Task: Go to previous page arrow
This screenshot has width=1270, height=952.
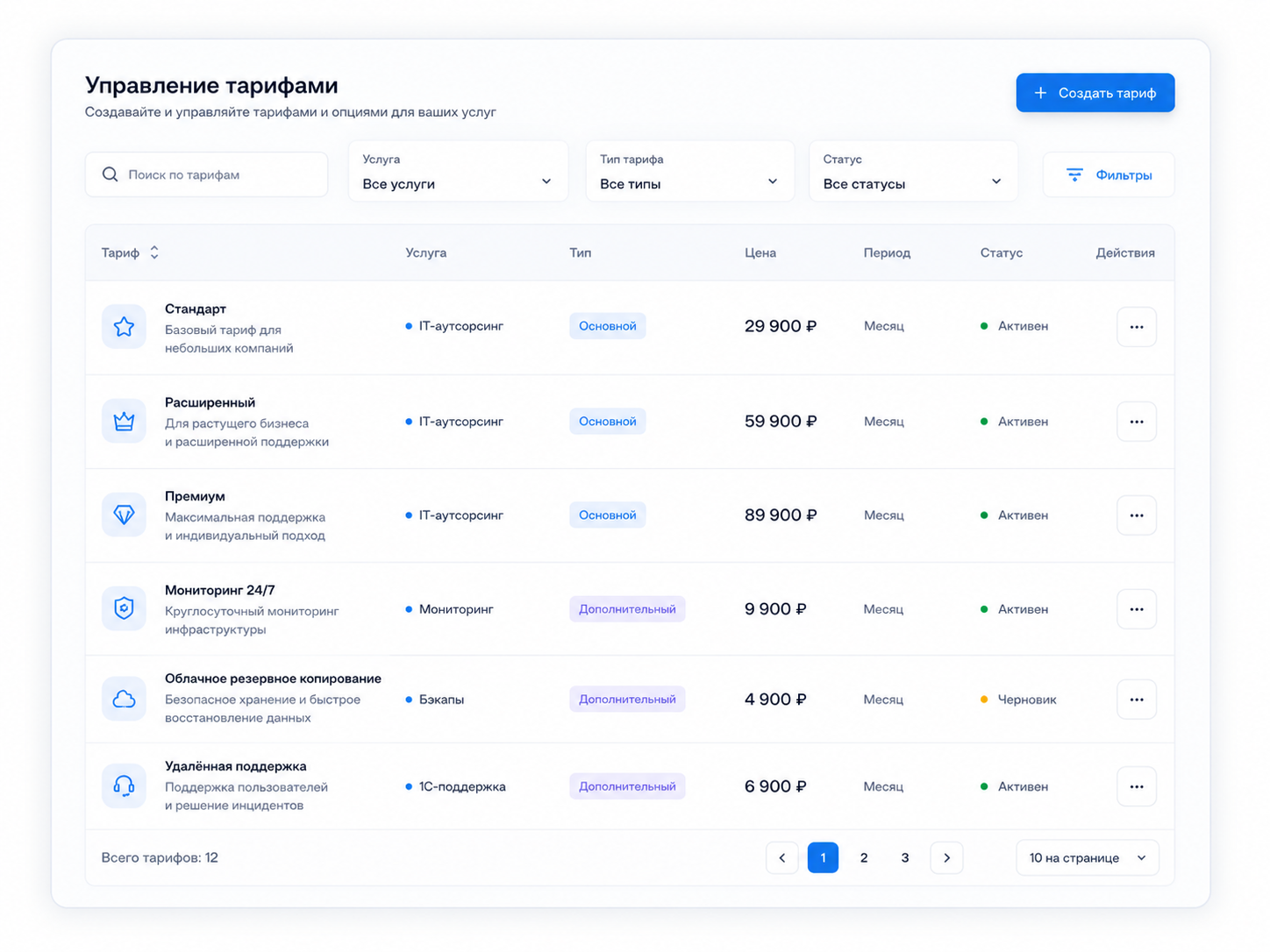Action: click(781, 857)
